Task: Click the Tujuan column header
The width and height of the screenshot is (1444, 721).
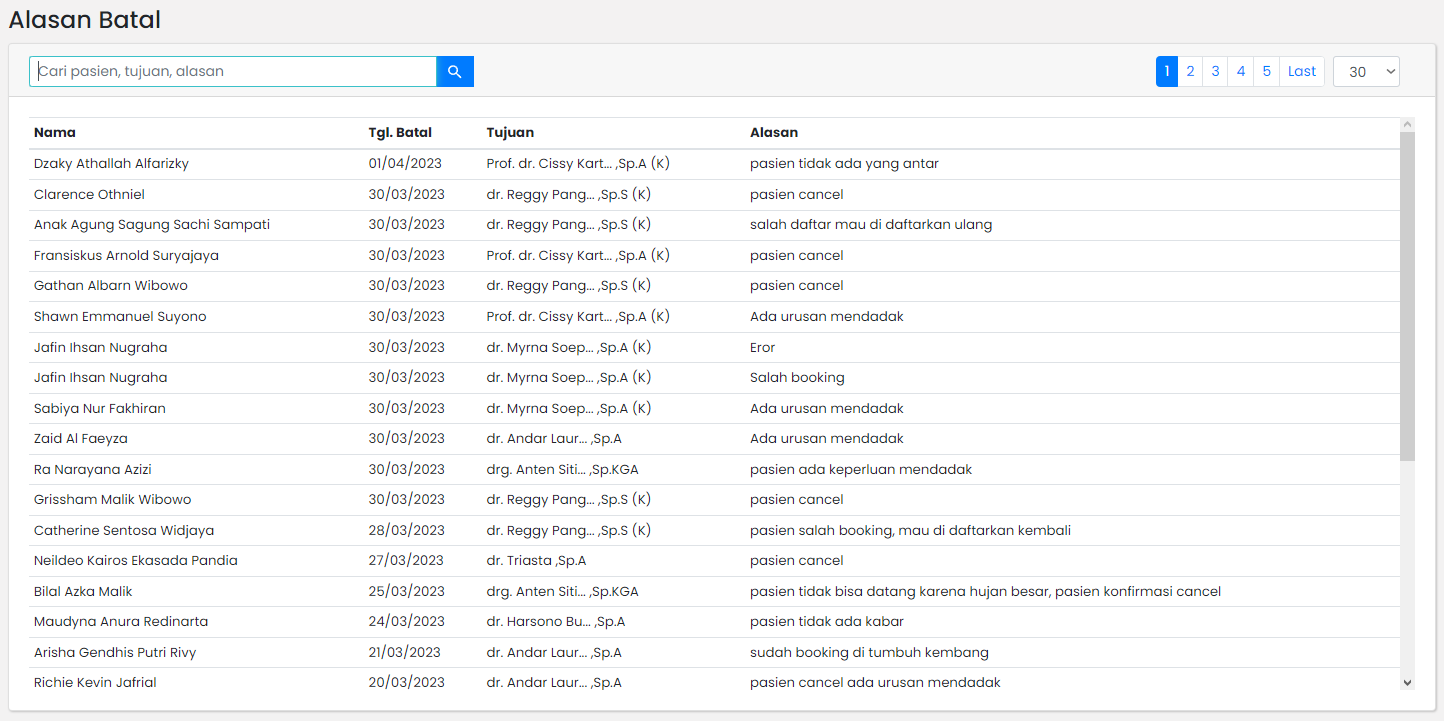Action: (510, 132)
